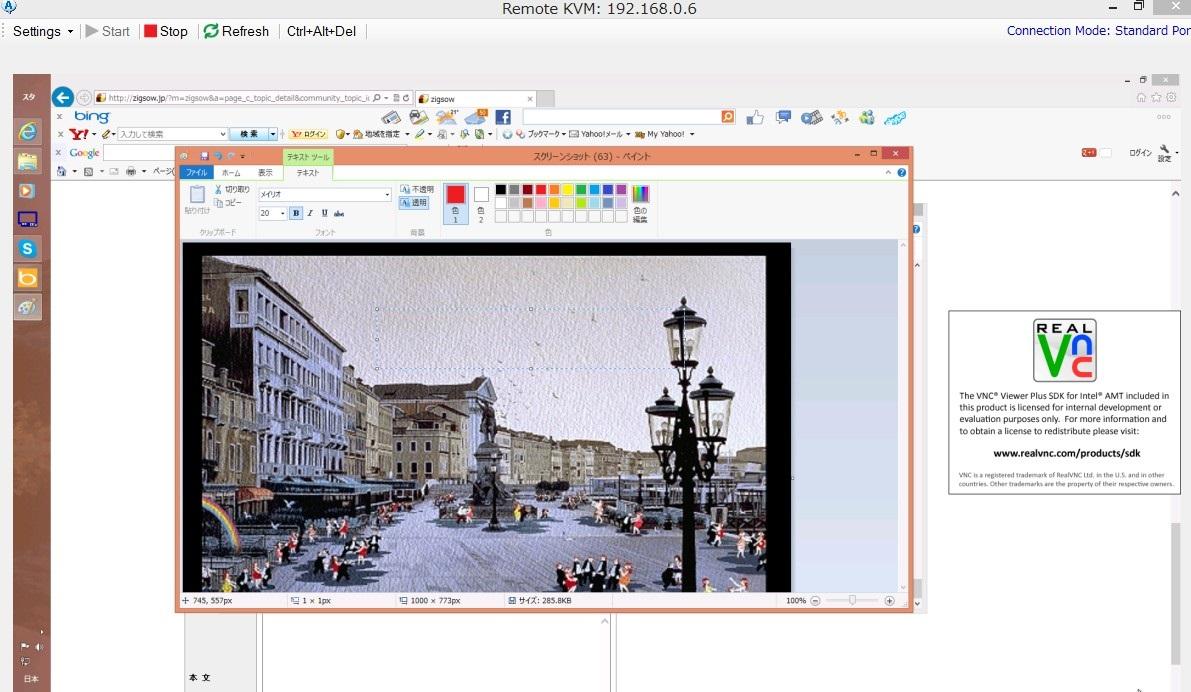Click Yahoo ログイン button in toolbar

pos(309,134)
